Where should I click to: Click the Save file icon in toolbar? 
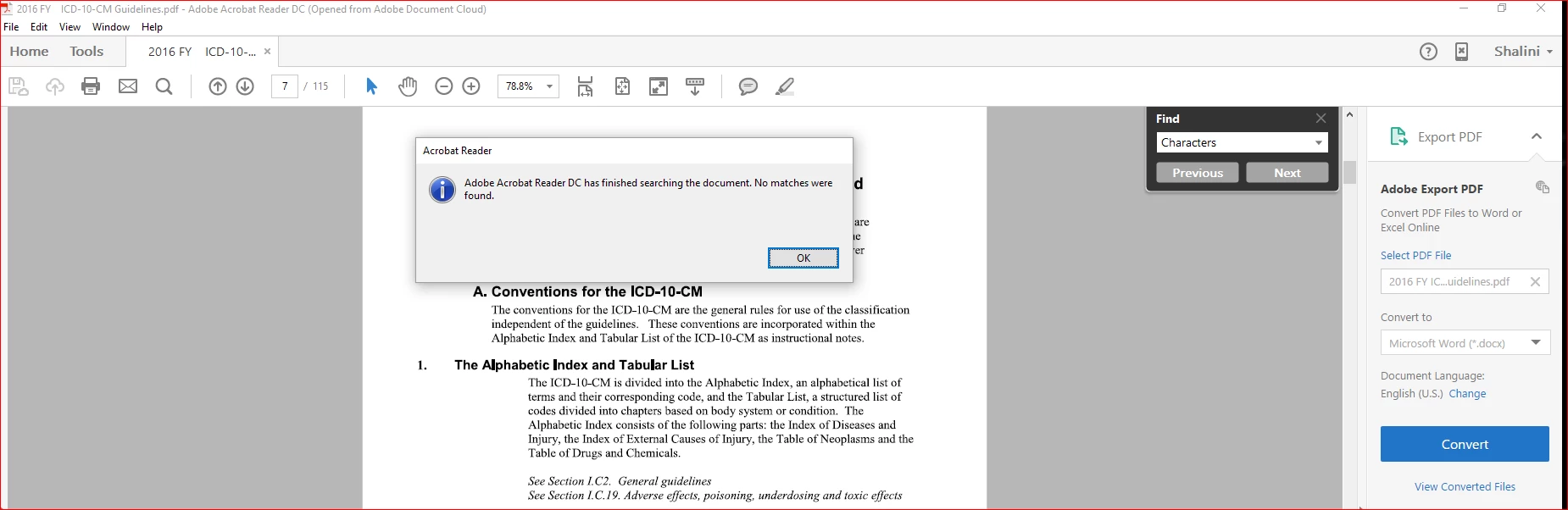click(x=18, y=86)
